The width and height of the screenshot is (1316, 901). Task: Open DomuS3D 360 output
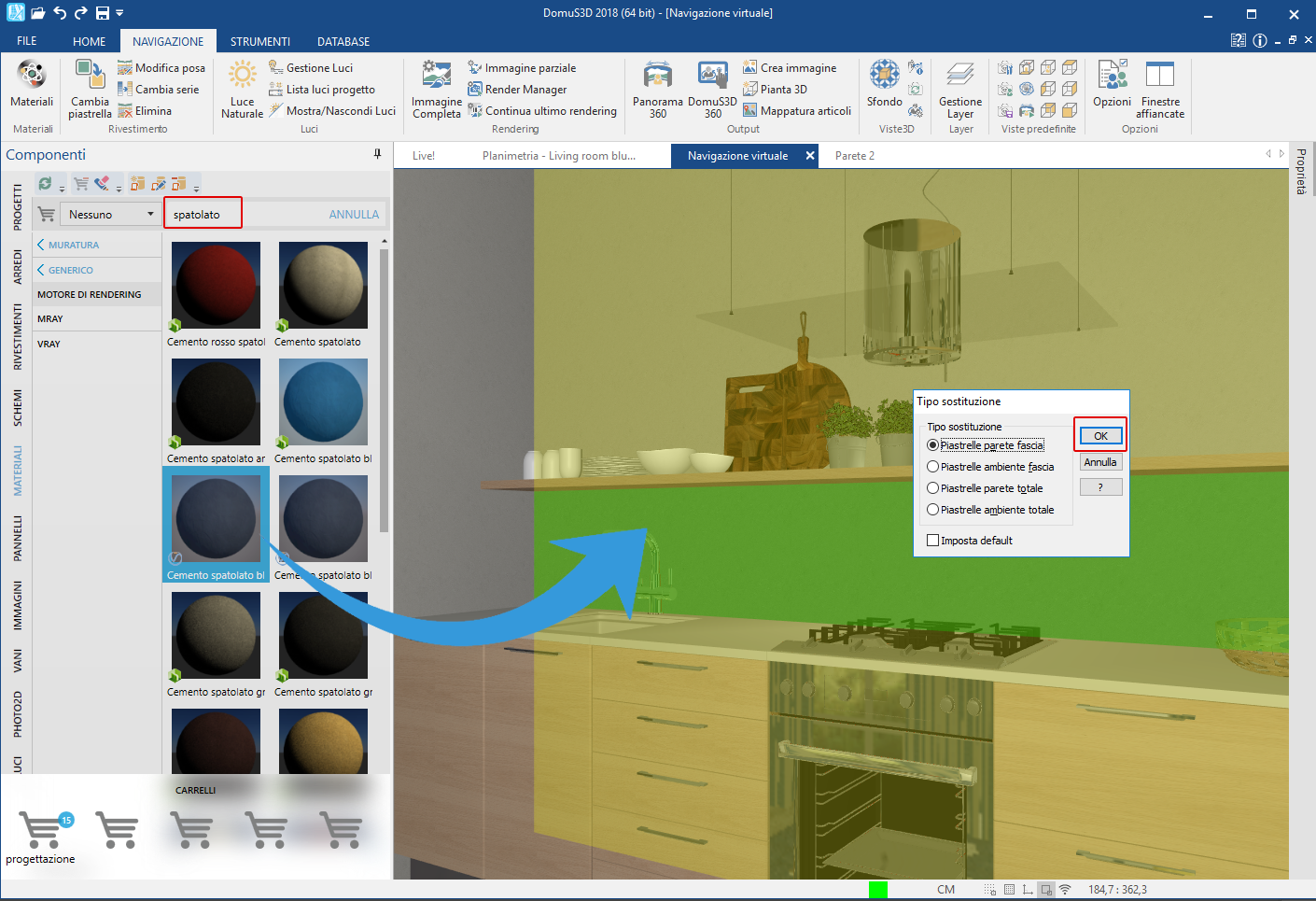(712, 90)
